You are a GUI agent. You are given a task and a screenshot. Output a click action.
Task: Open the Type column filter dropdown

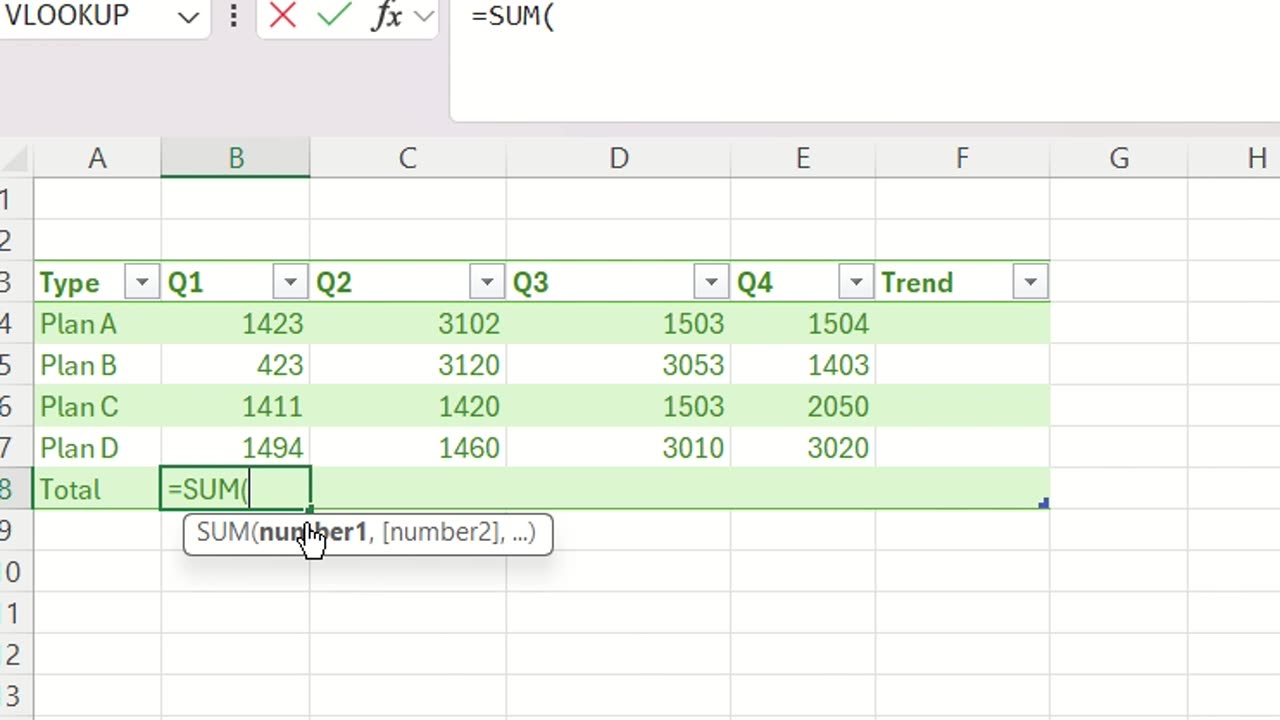click(x=142, y=283)
